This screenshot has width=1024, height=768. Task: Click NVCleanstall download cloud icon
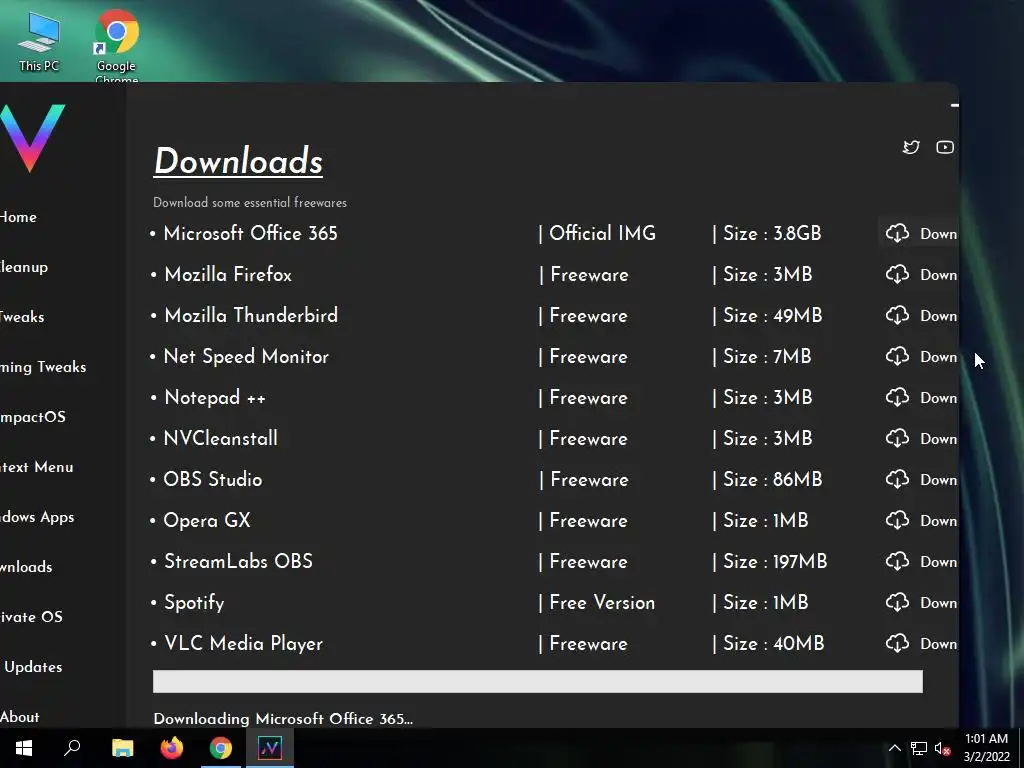pyautogui.click(x=897, y=438)
